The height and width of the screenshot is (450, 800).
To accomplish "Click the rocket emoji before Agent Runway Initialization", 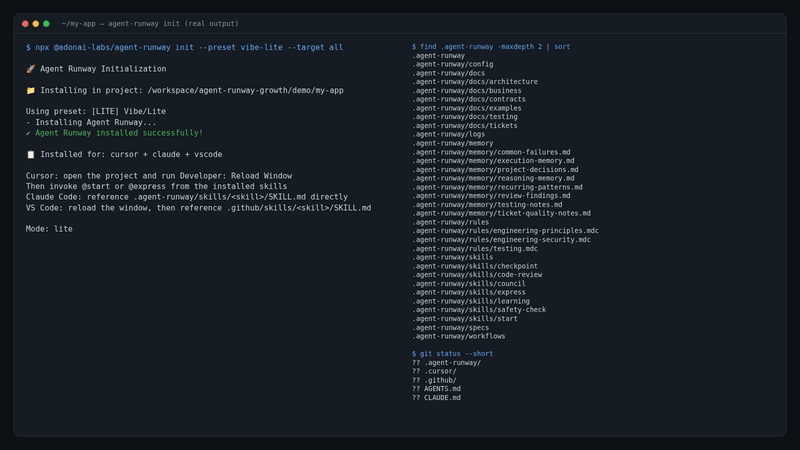I will pyautogui.click(x=31, y=69).
